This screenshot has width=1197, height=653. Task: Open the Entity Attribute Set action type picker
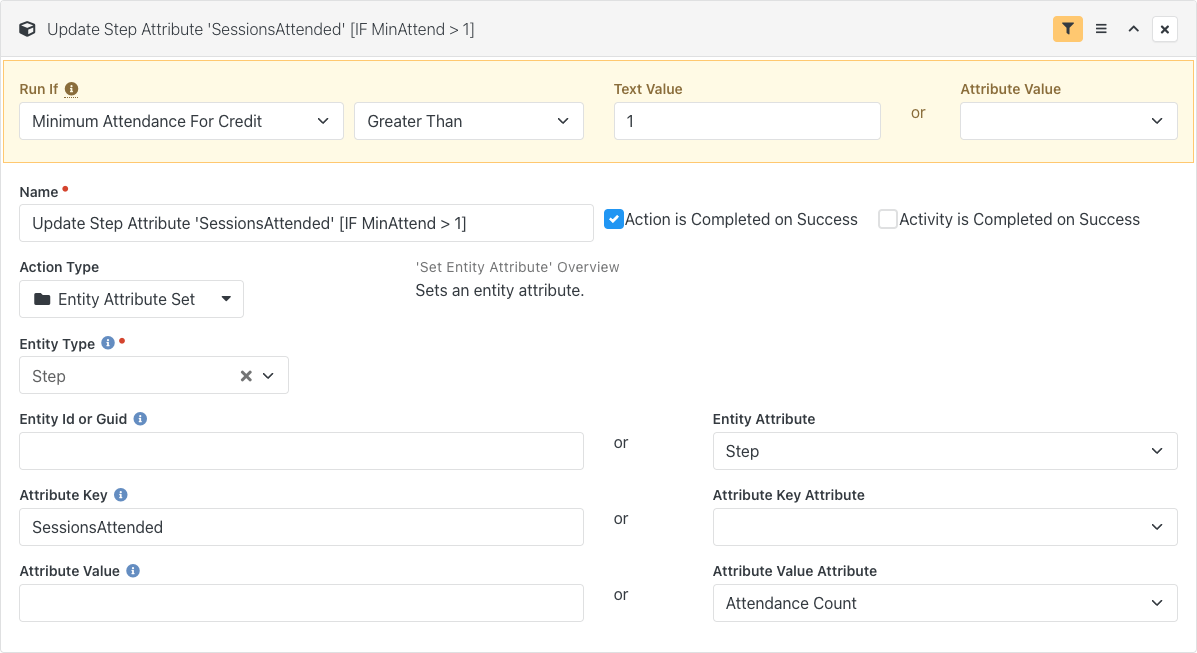click(131, 299)
